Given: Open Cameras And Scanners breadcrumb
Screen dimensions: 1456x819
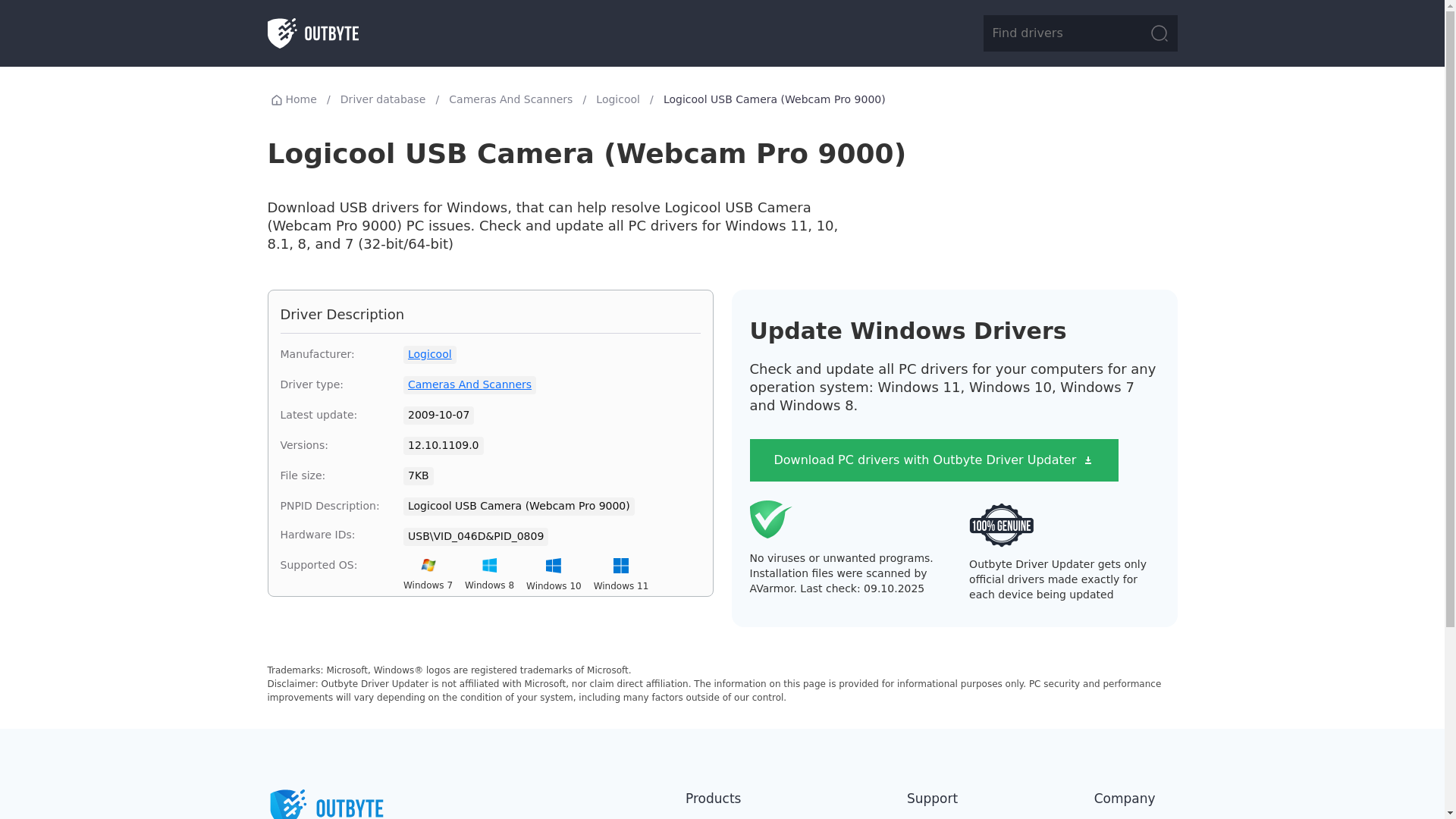Looking at the screenshot, I should (x=510, y=99).
